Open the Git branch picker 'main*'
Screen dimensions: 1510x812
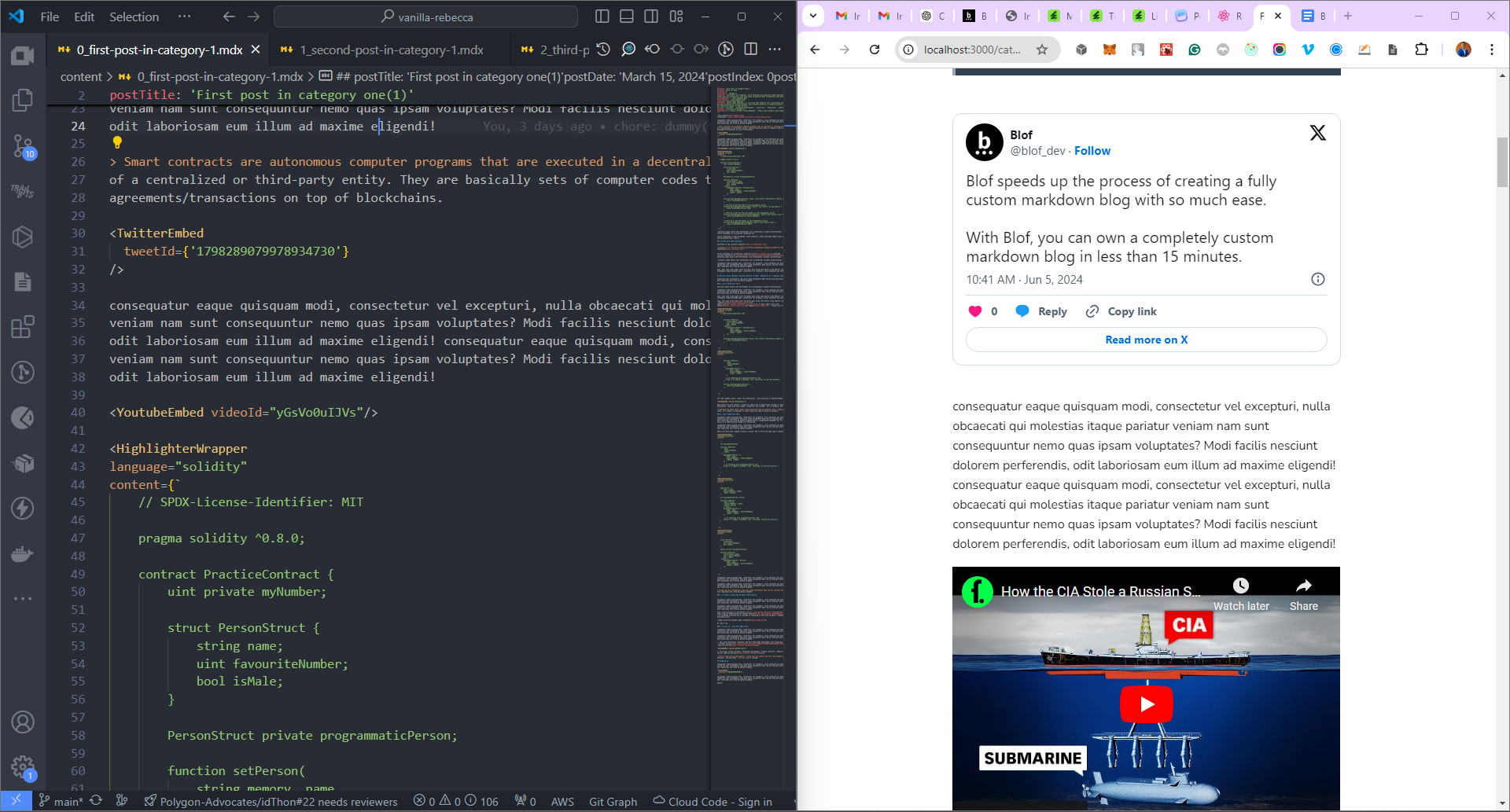point(61,801)
